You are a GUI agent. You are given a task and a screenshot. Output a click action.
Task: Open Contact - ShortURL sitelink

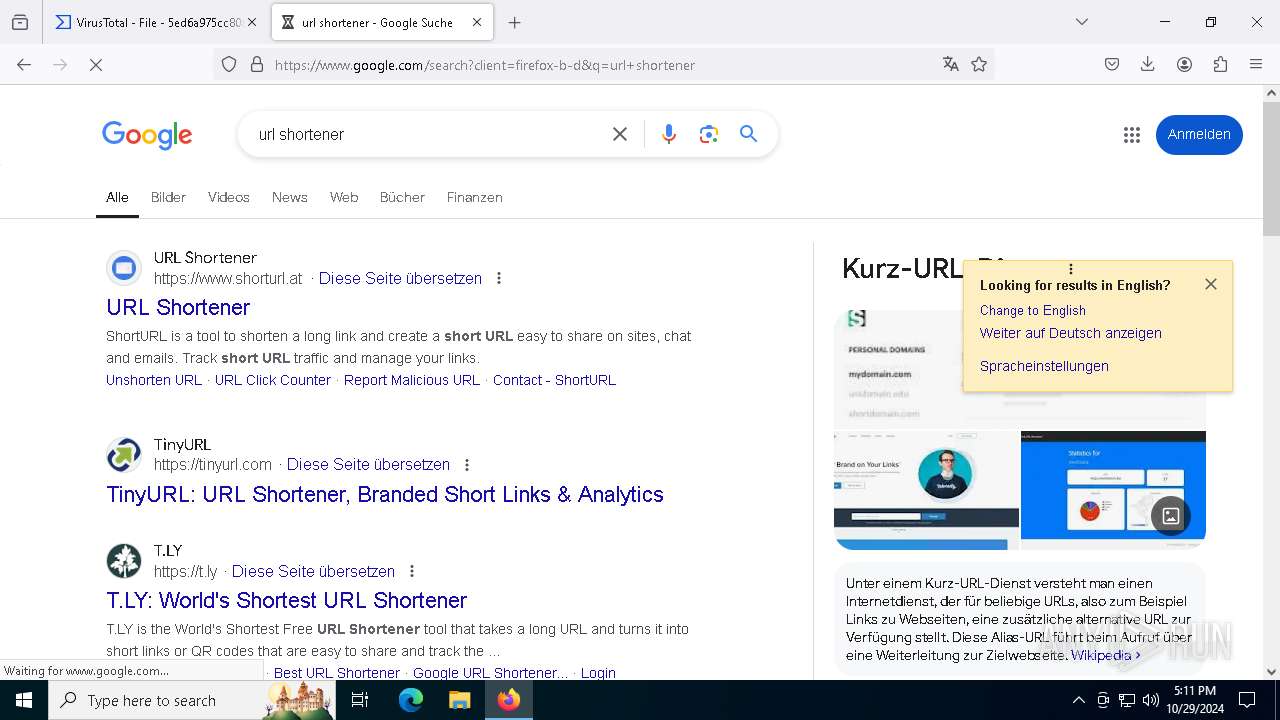click(x=554, y=380)
